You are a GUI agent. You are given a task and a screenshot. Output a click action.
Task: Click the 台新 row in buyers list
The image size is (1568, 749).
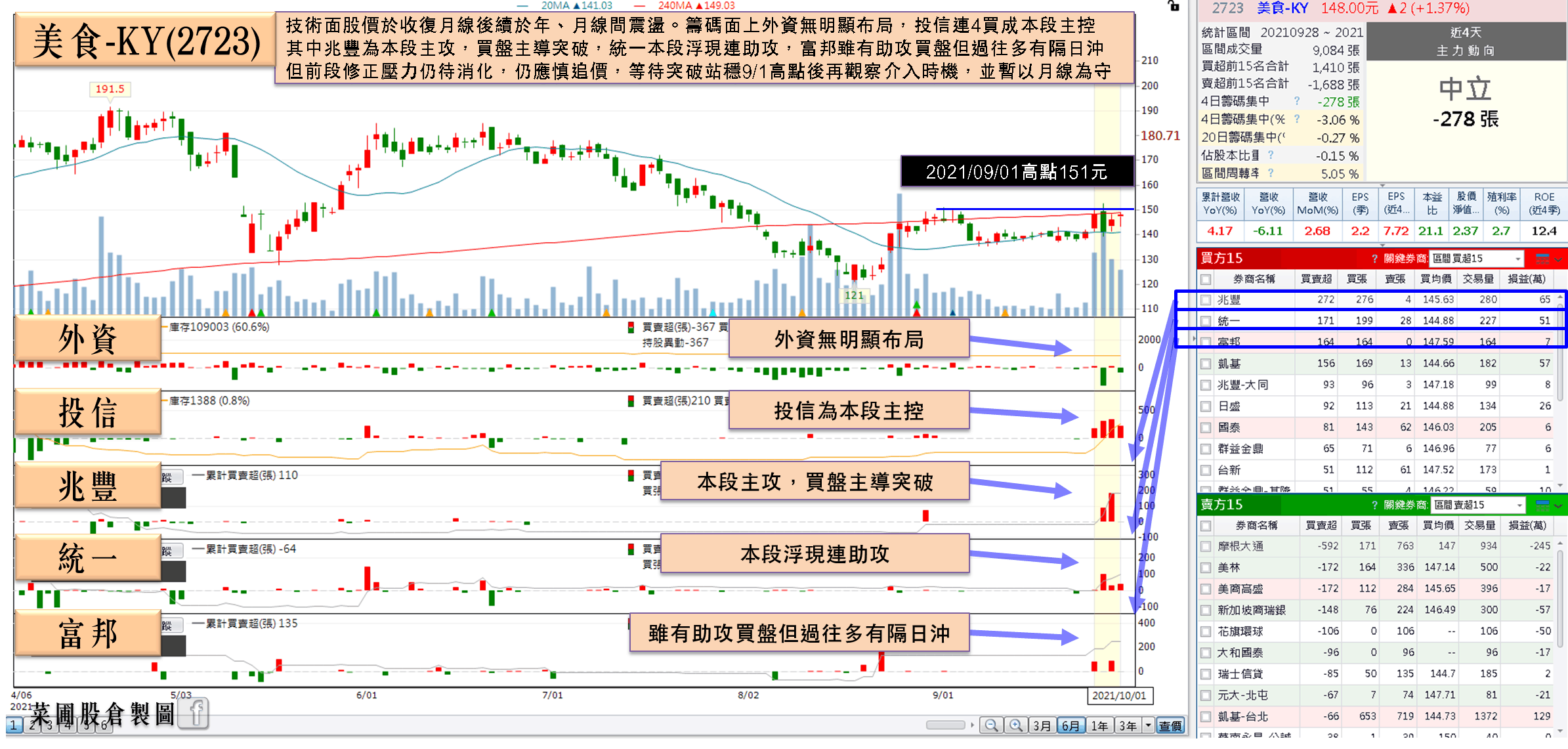pyautogui.click(x=1376, y=470)
